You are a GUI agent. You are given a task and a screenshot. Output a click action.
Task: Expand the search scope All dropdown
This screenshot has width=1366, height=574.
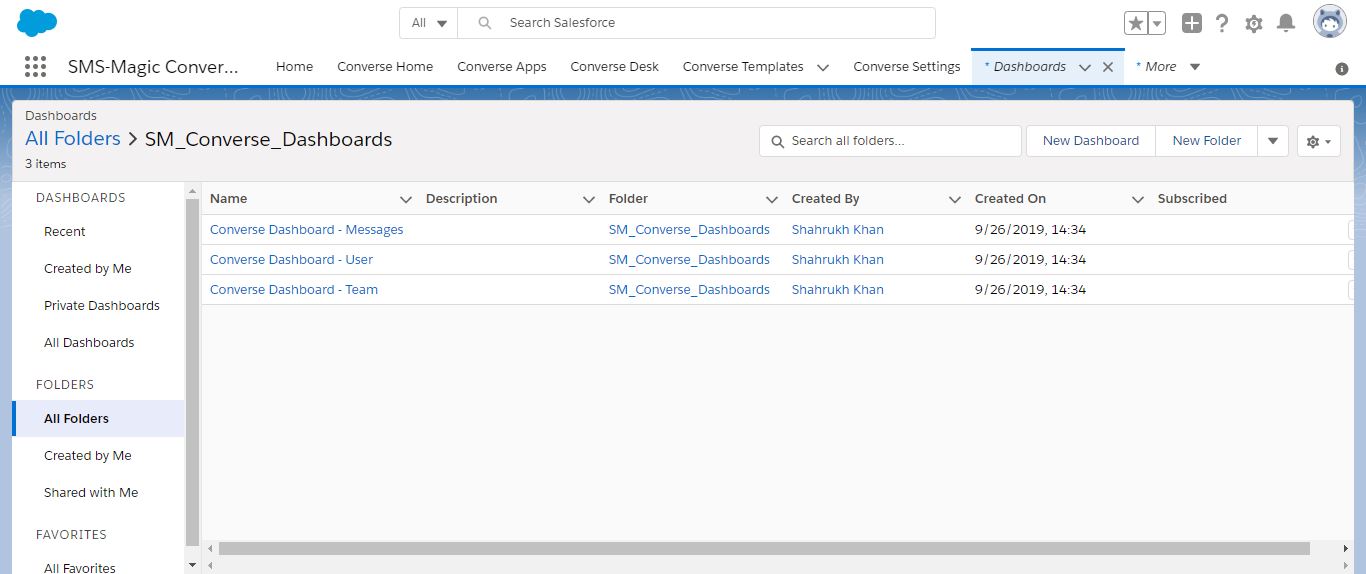429,23
